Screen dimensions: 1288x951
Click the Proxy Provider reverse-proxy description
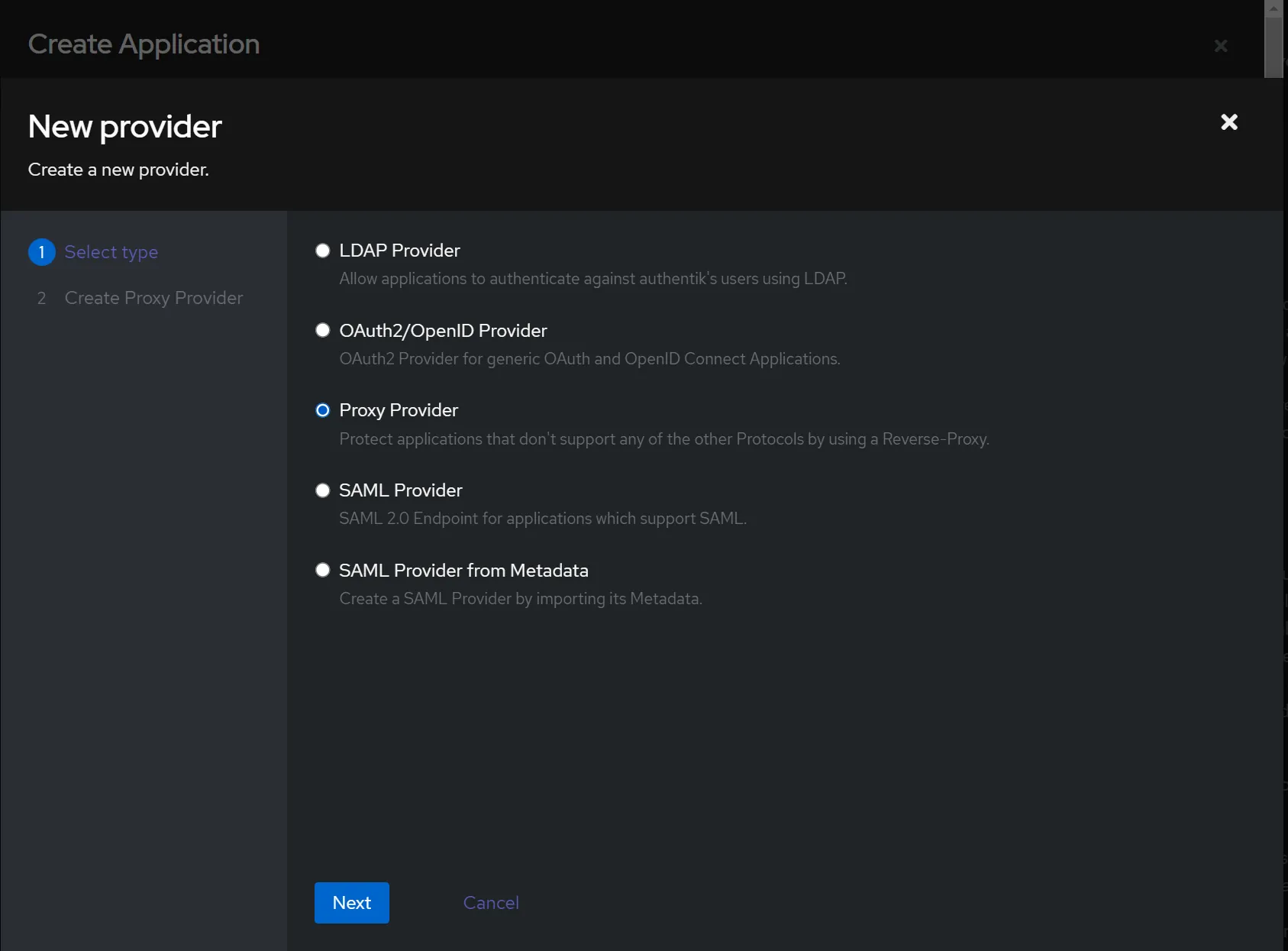pos(663,439)
